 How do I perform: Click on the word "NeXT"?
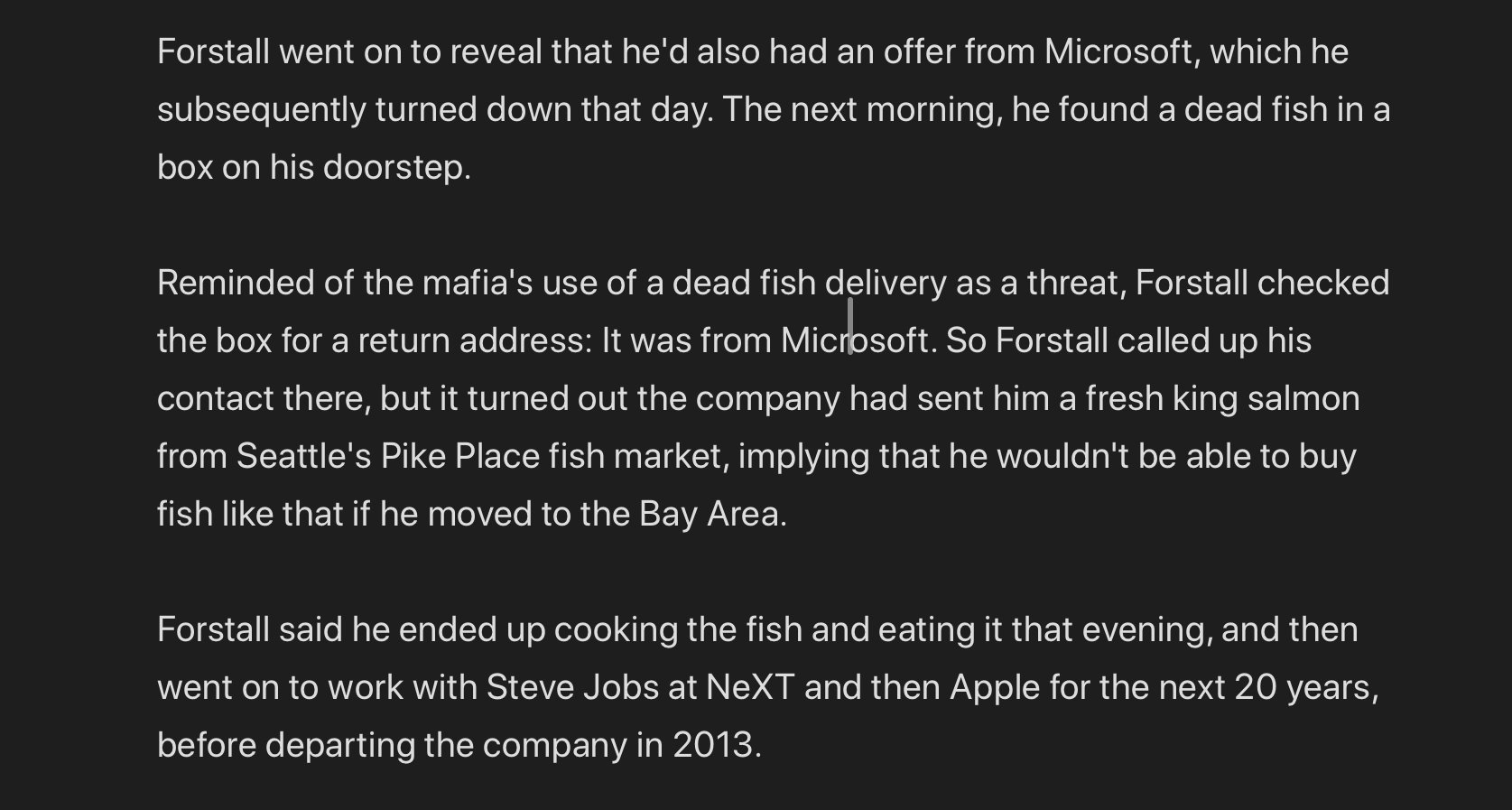click(x=749, y=688)
